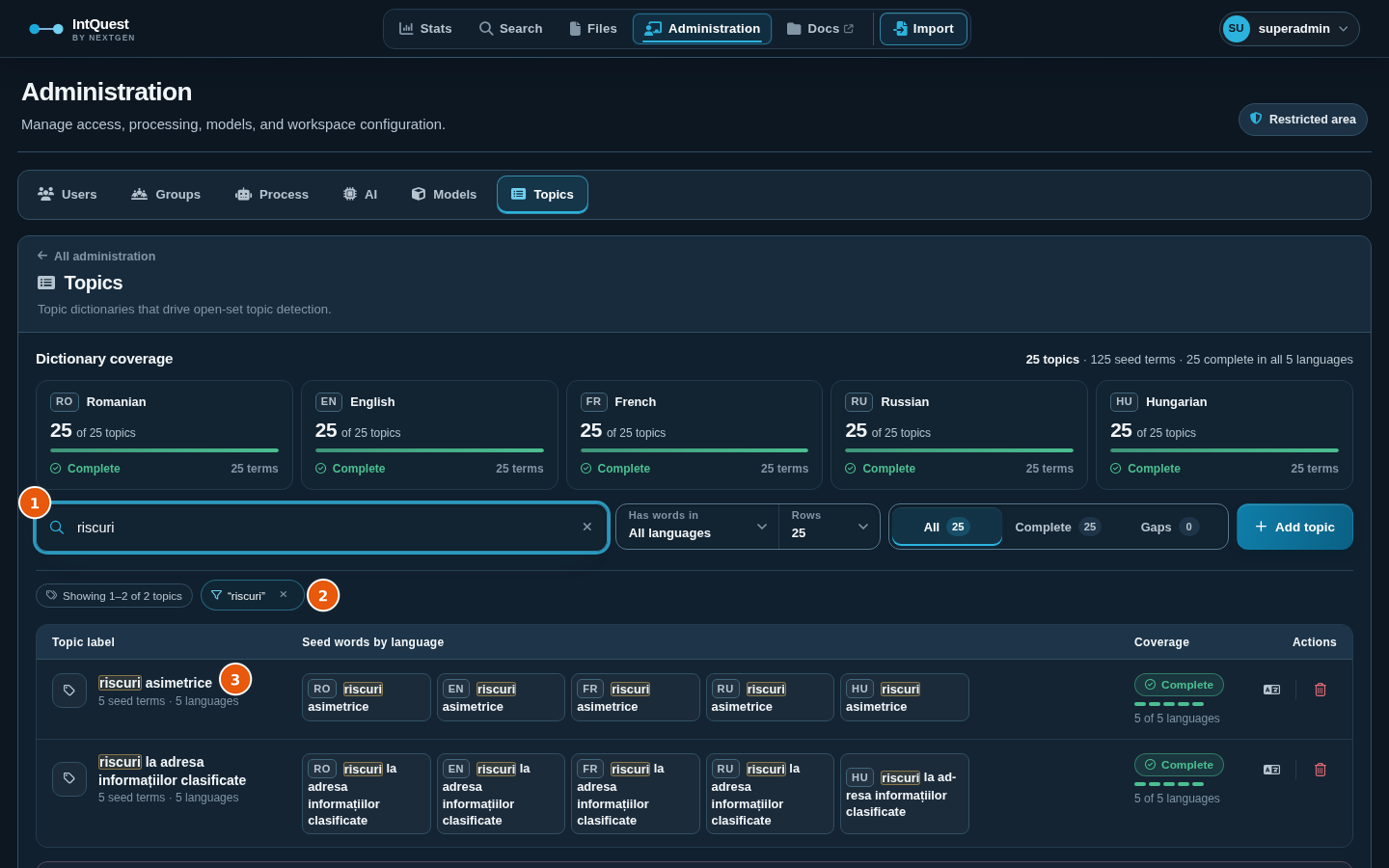Click Romanian coverage progress bar
This screenshot has width=1389, height=868.
click(x=164, y=450)
